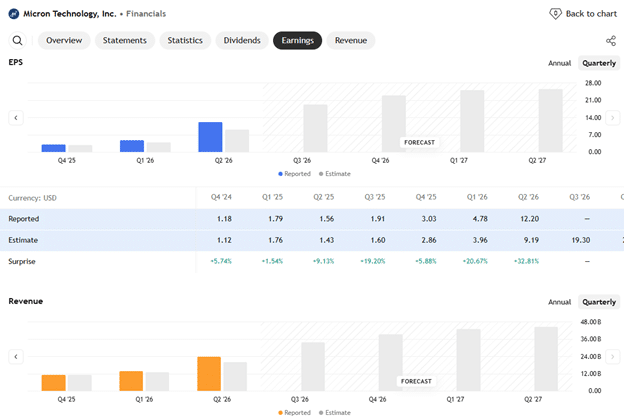624x417 pixels.
Task: Go to the Dividends tab
Action: pos(242,41)
